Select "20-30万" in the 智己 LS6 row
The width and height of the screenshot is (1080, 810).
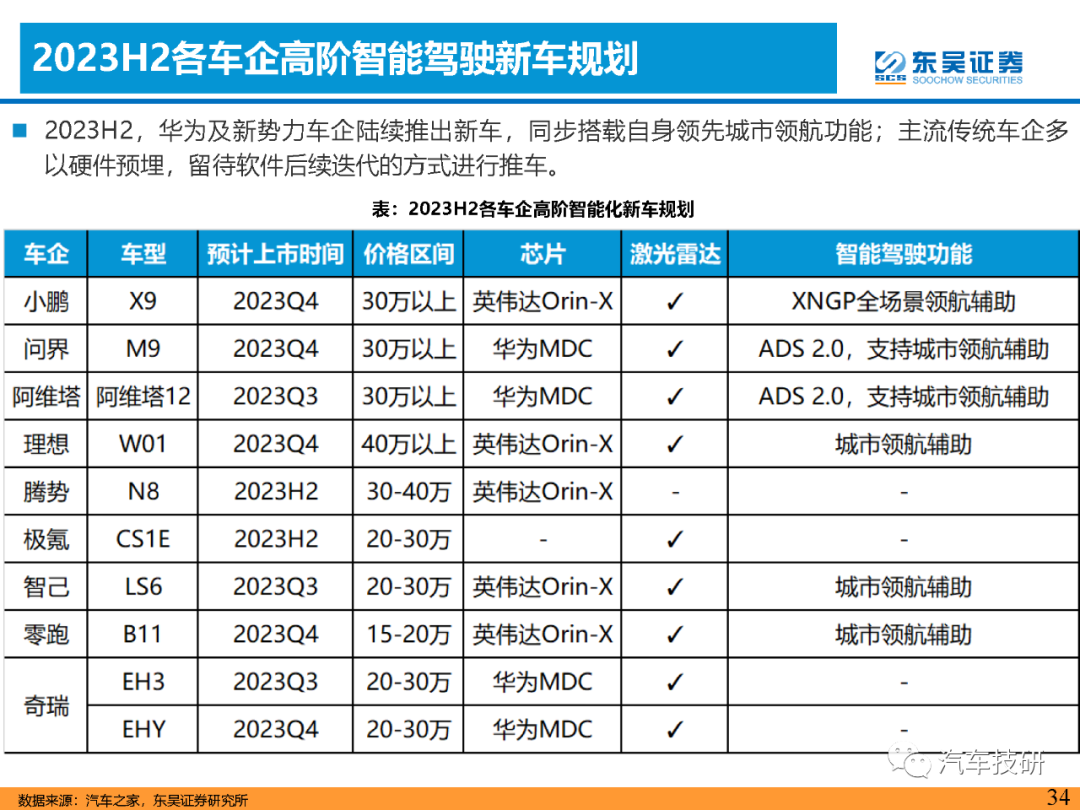click(408, 587)
